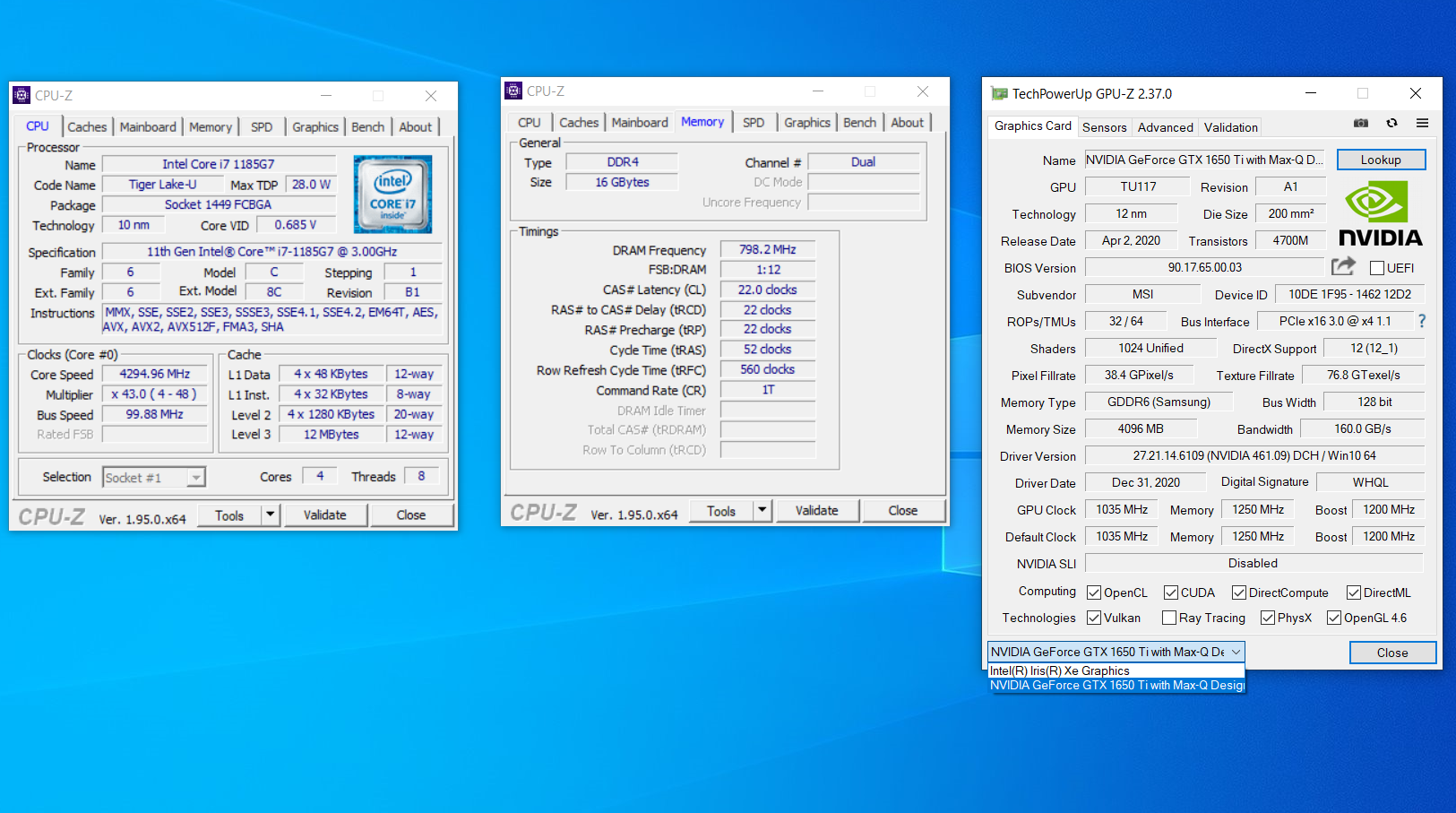Open Tools dropdown arrow in Memory window
The width and height of the screenshot is (1456, 813).
762,510
